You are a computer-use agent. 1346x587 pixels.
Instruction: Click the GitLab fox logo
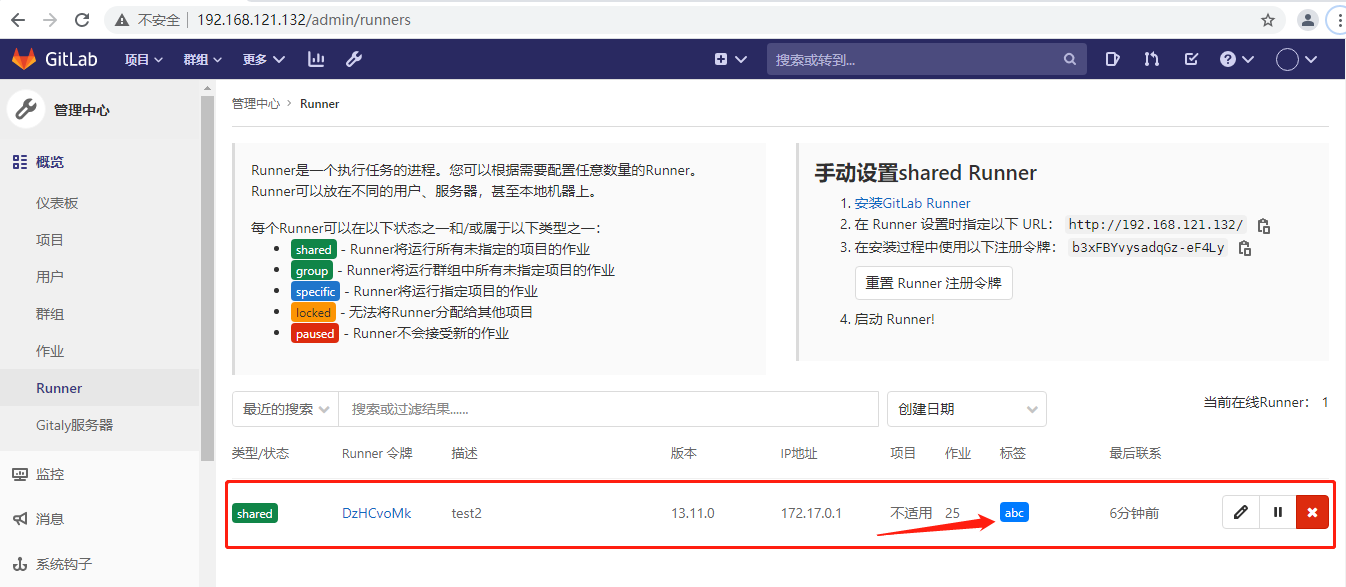[x=23, y=59]
